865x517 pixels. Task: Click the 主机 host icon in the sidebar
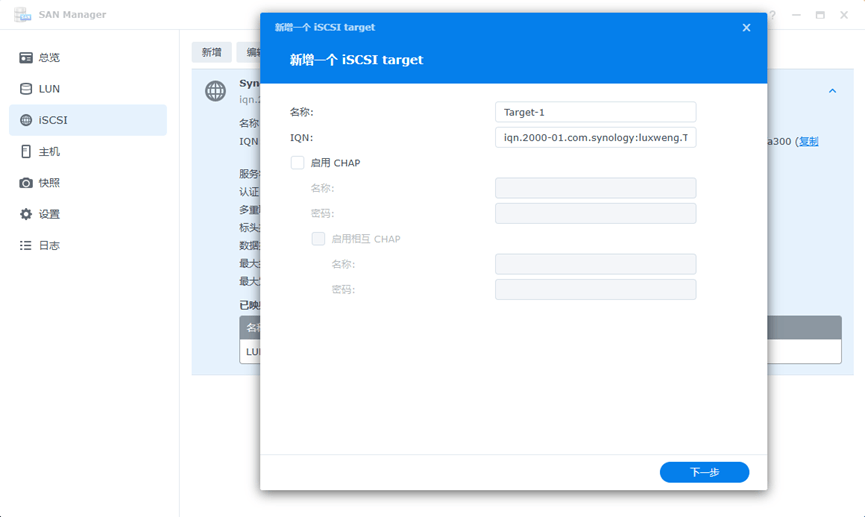(26, 152)
